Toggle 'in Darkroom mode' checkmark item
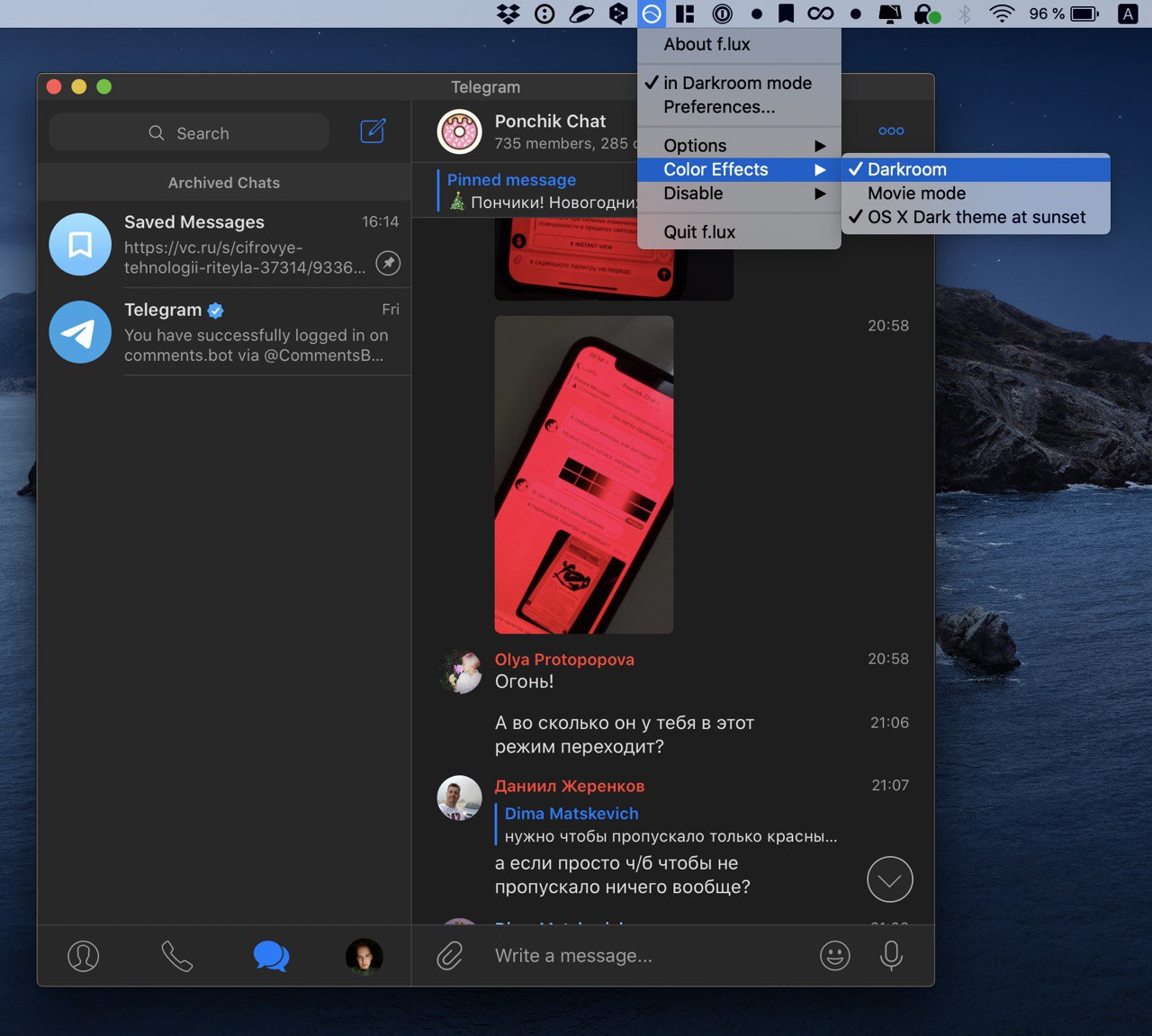Image resolution: width=1152 pixels, height=1036 pixels. (739, 83)
